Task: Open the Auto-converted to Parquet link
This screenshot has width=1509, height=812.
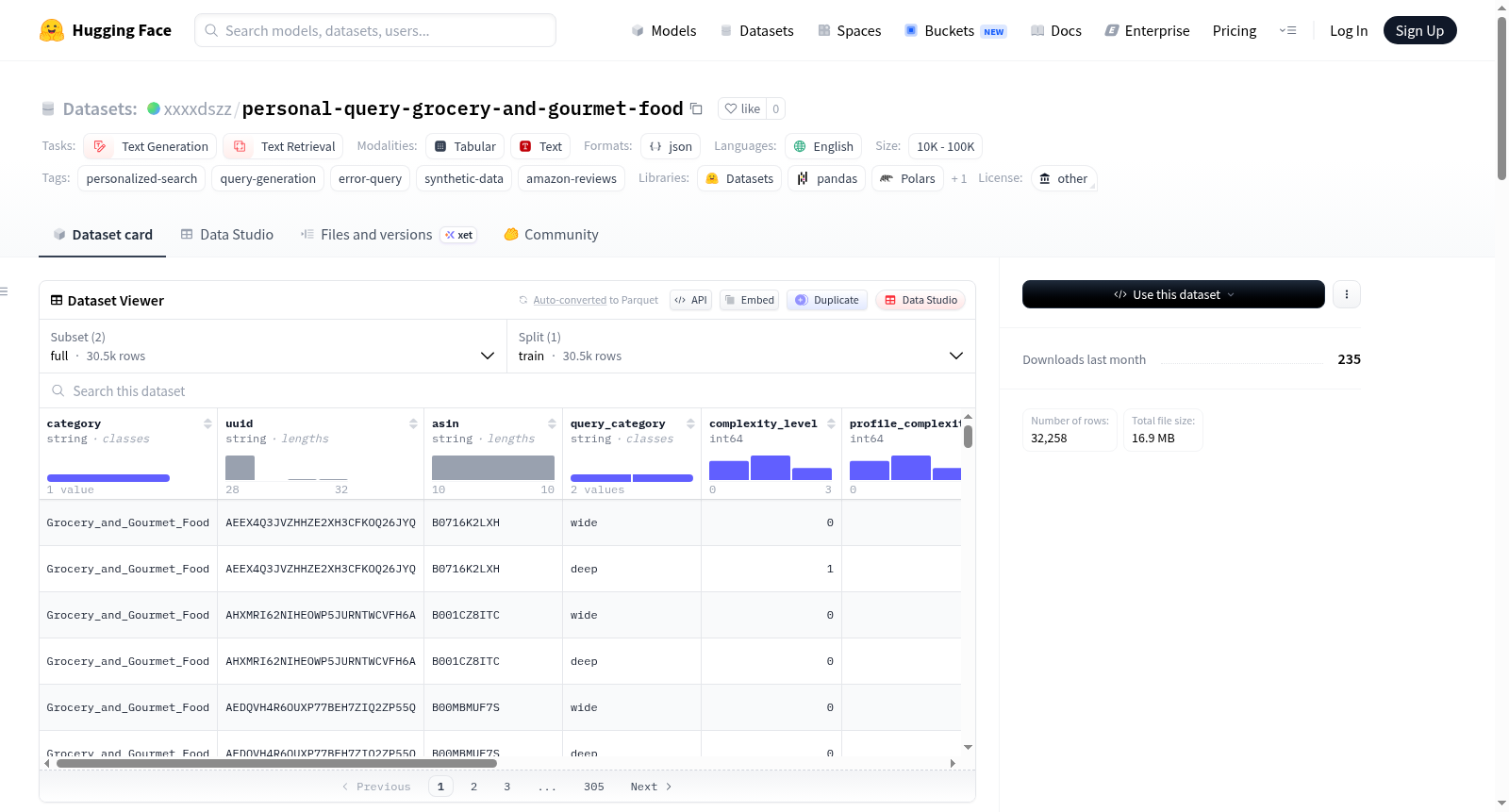Action: pos(570,300)
